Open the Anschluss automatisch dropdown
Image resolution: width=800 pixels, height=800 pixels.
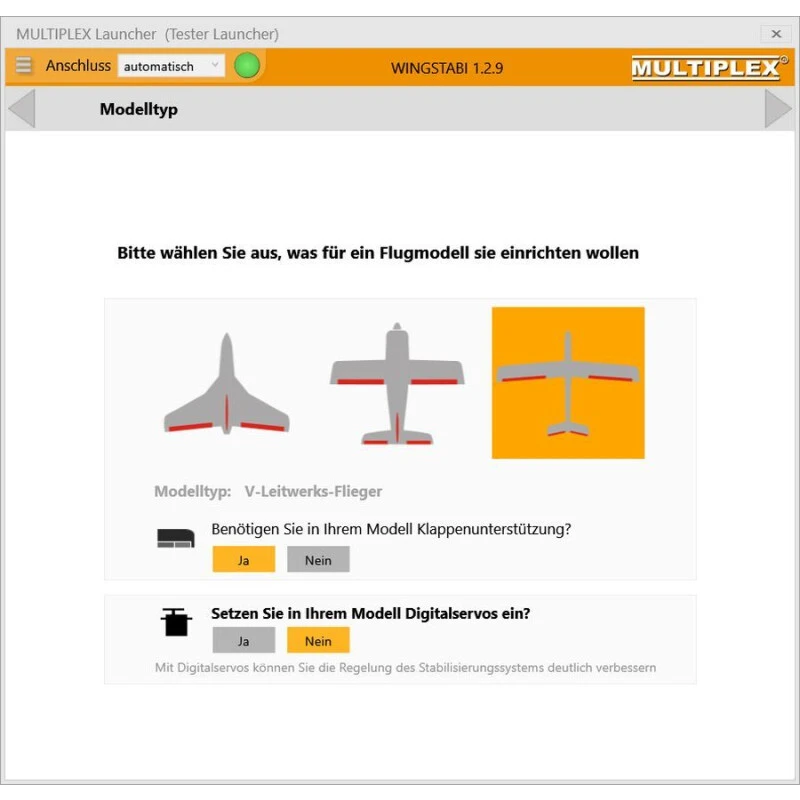(171, 66)
